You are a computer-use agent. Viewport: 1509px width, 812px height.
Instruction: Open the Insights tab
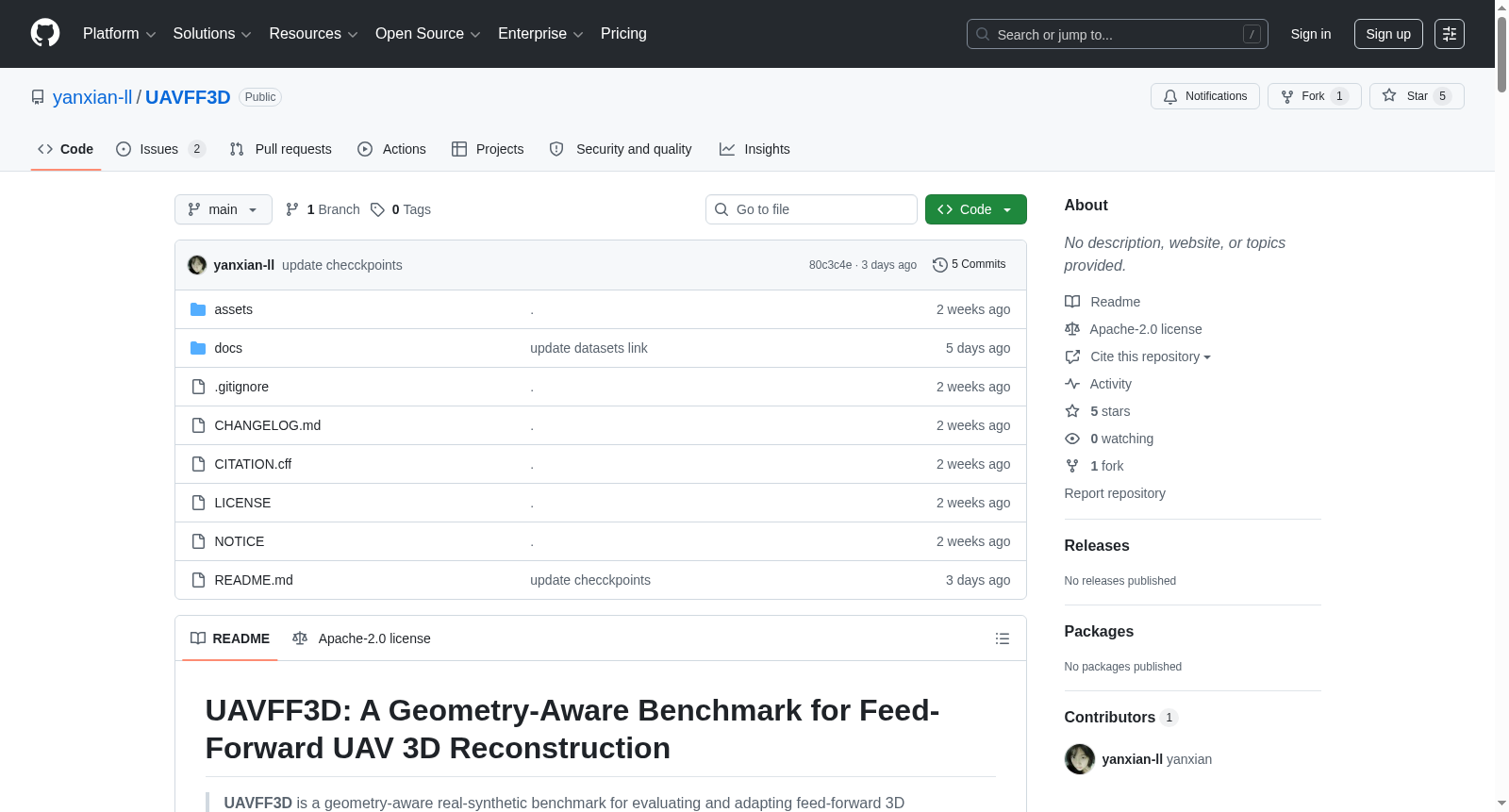[754, 149]
